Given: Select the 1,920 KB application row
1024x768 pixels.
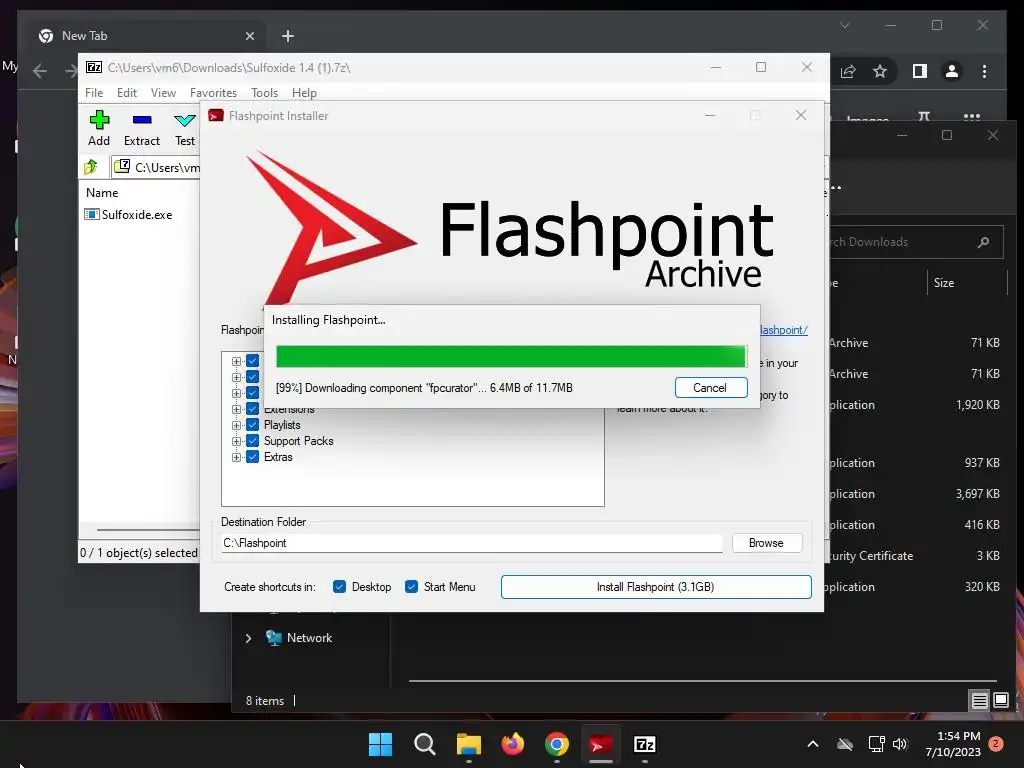Looking at the screenshot, I should 914,405.
